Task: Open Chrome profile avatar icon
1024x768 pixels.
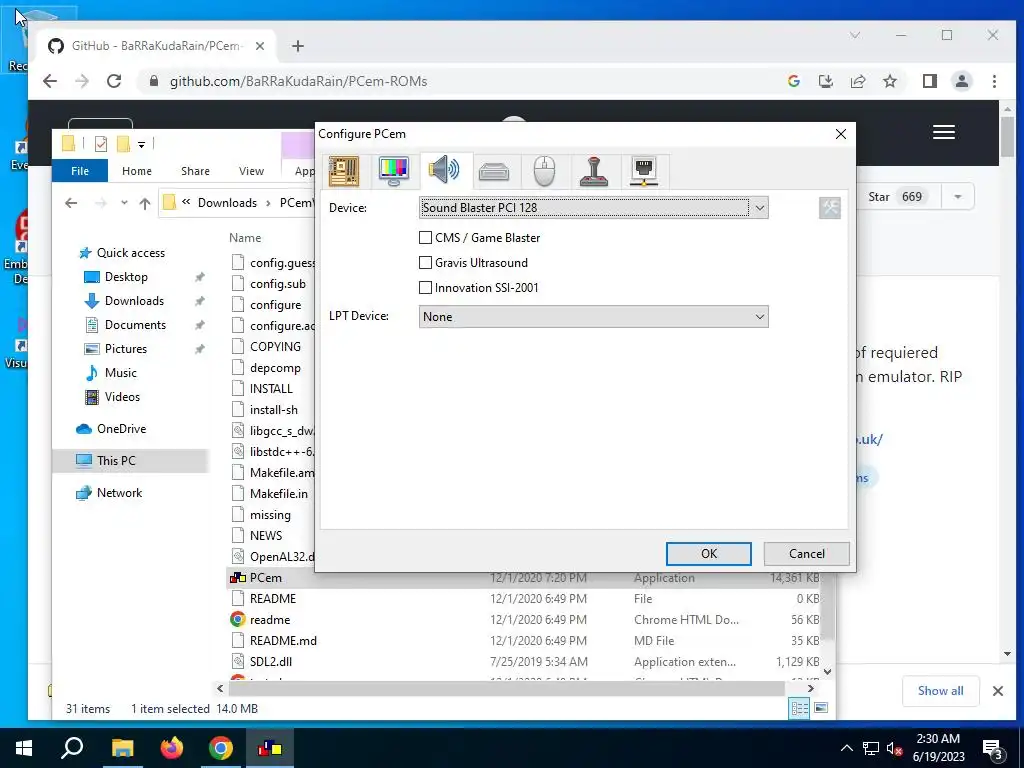Action: [x=962, y=81]
